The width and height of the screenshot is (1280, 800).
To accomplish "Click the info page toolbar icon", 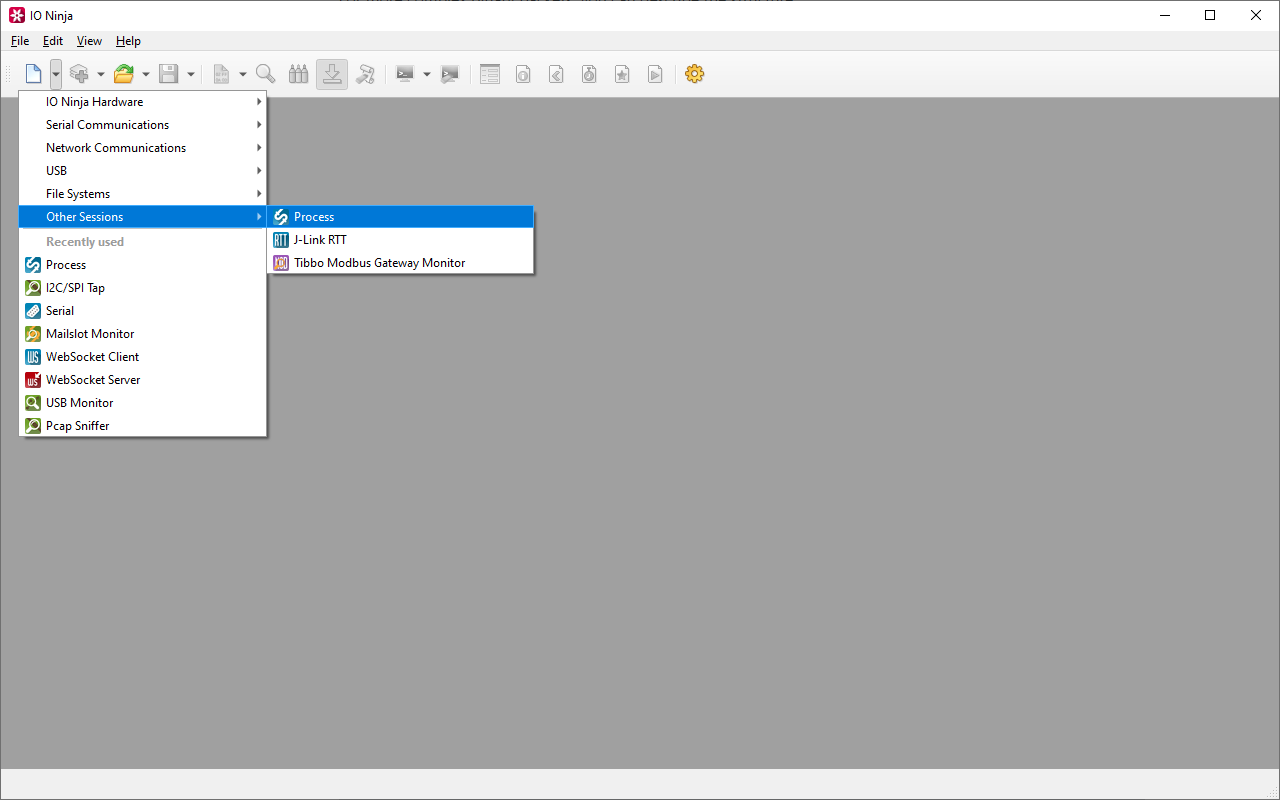I will pos(523,74).
